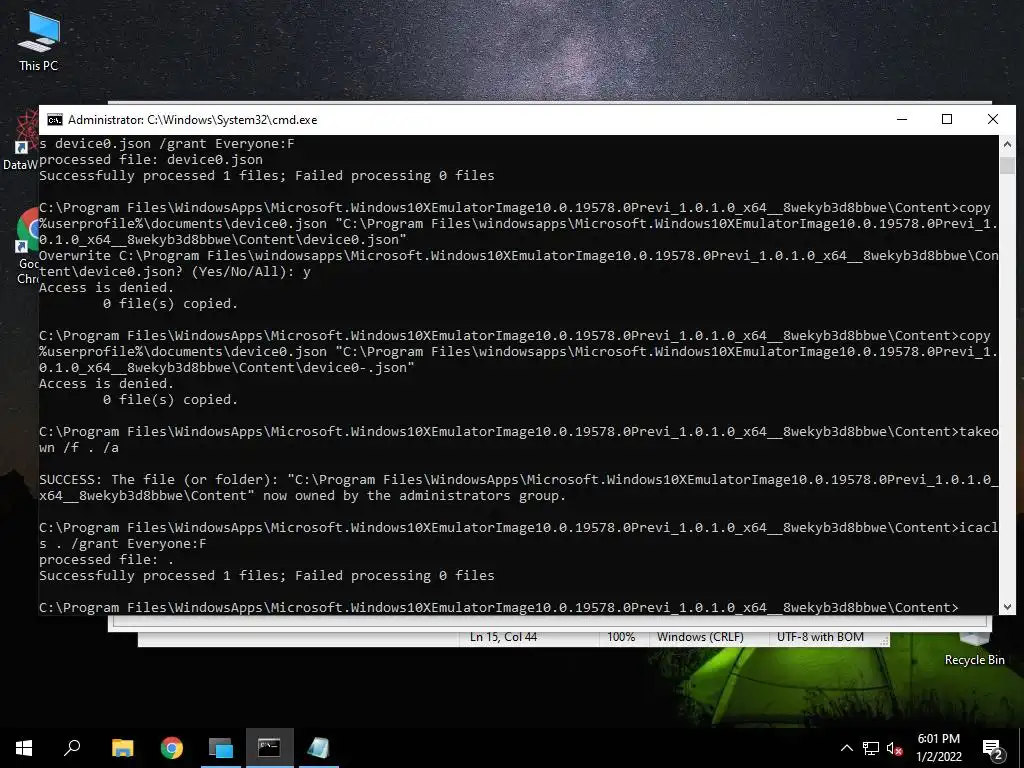The image size is (1024, 768).
Task: Click the cmd.exe title bar system icon
Action: point(55,120)
